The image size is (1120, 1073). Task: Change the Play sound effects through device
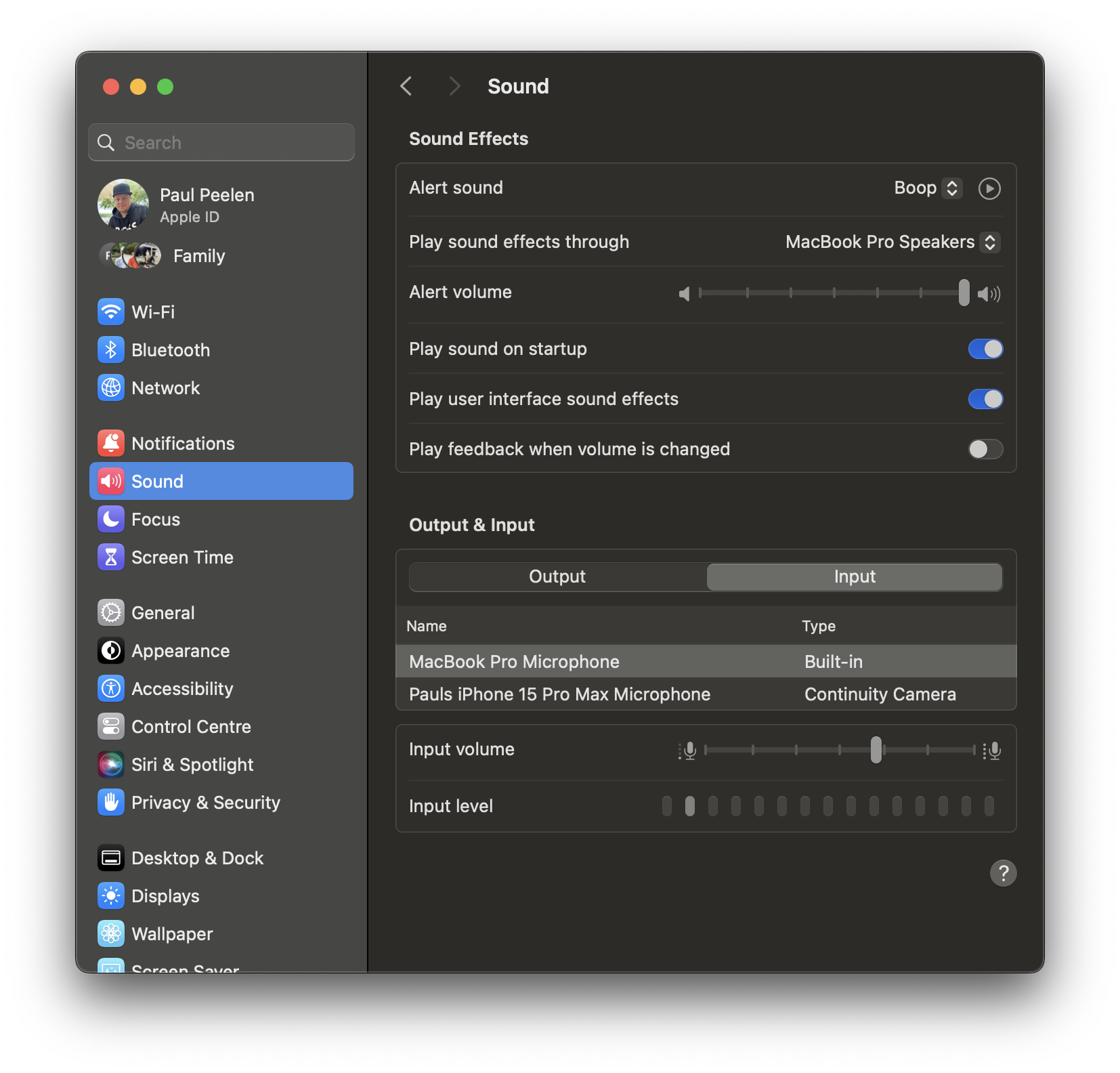pyautogui.click(x=892, y=242)
